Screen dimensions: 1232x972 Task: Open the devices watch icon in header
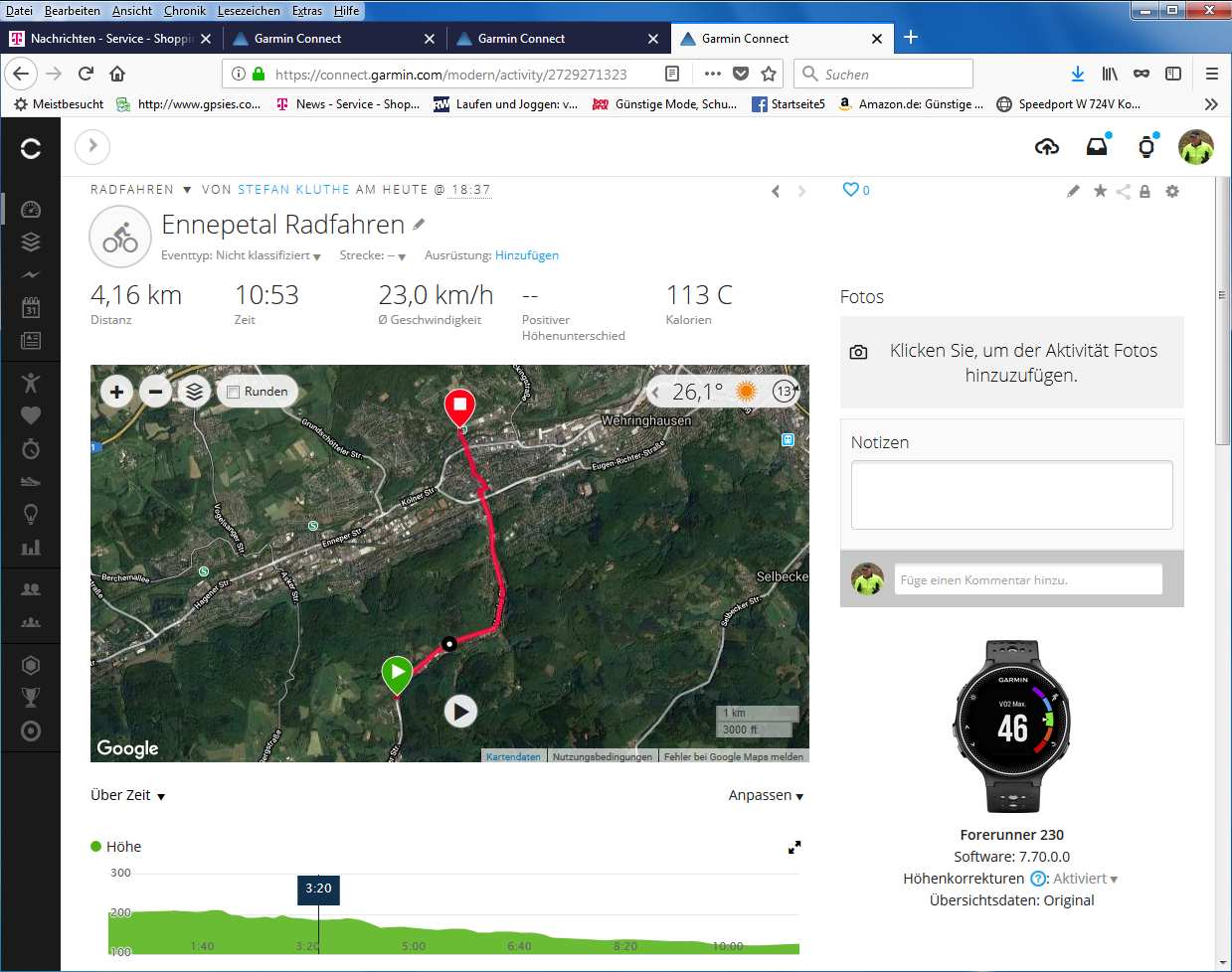pos(1146,147)
